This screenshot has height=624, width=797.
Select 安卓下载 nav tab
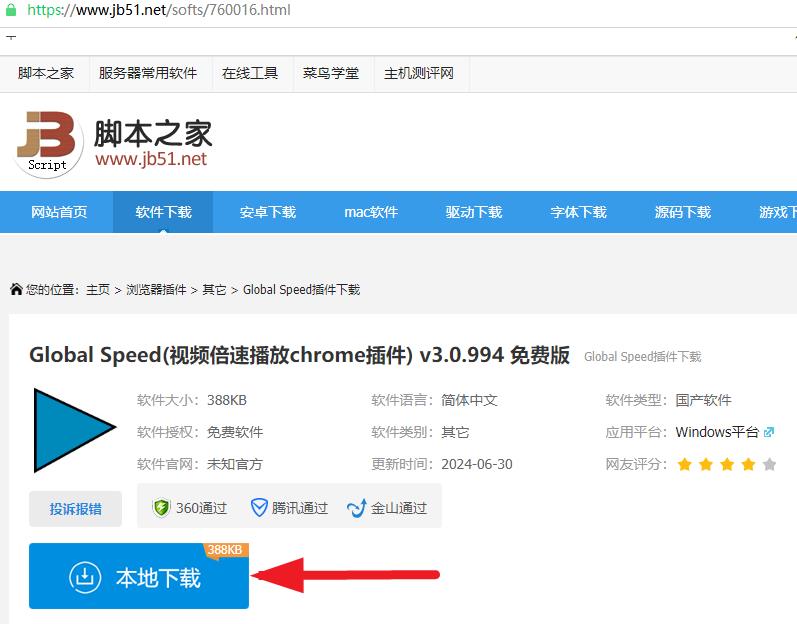[x=268, y=212]
